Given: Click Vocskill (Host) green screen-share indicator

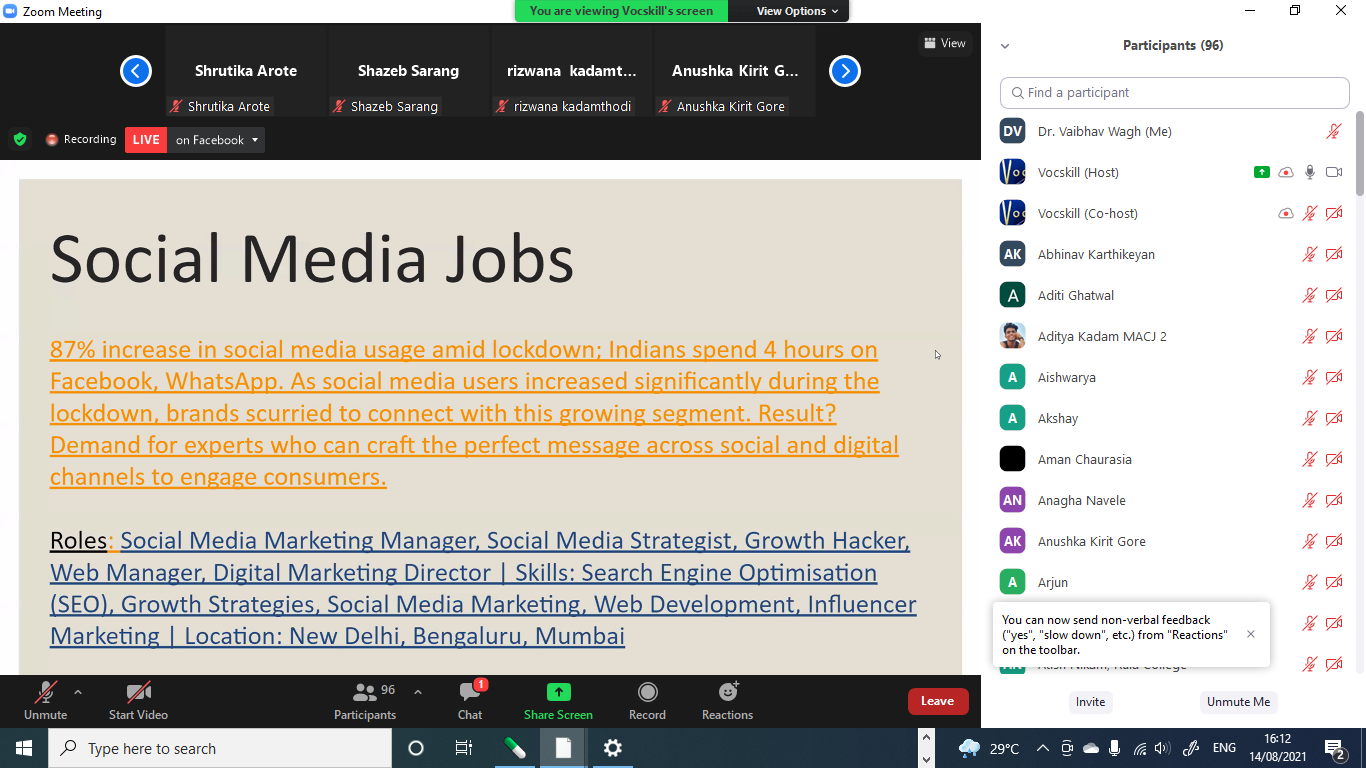Looking at the screenshot, I should [x=1262, y=173].
